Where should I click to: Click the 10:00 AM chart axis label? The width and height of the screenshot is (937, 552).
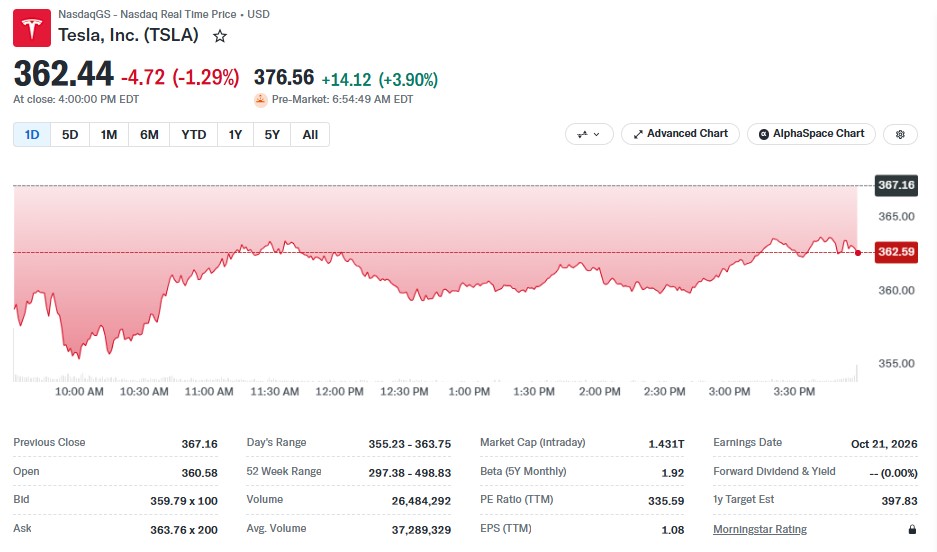[79, 392]
